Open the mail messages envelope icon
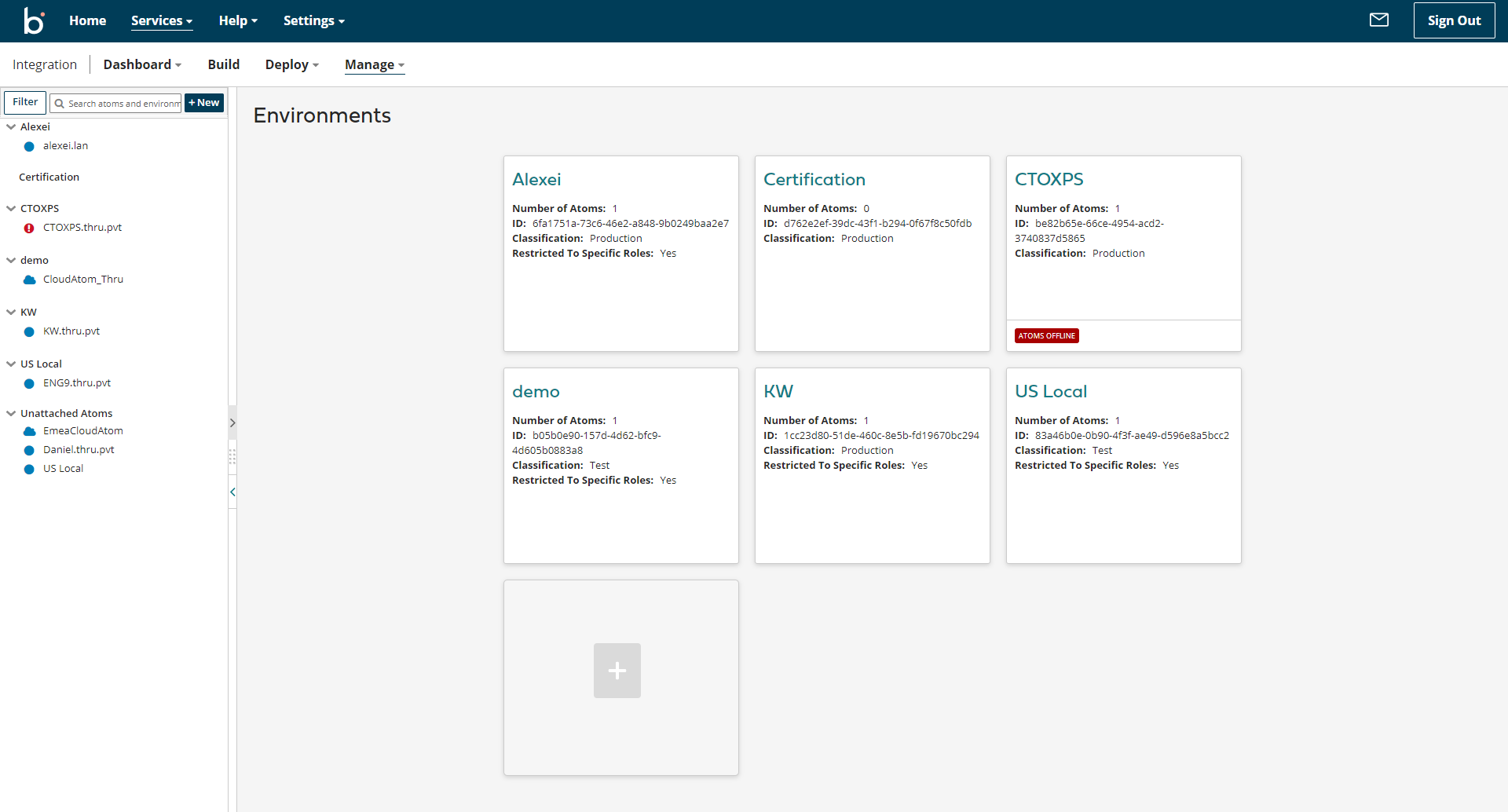1508x812 pixels. tap(1378, 20)
